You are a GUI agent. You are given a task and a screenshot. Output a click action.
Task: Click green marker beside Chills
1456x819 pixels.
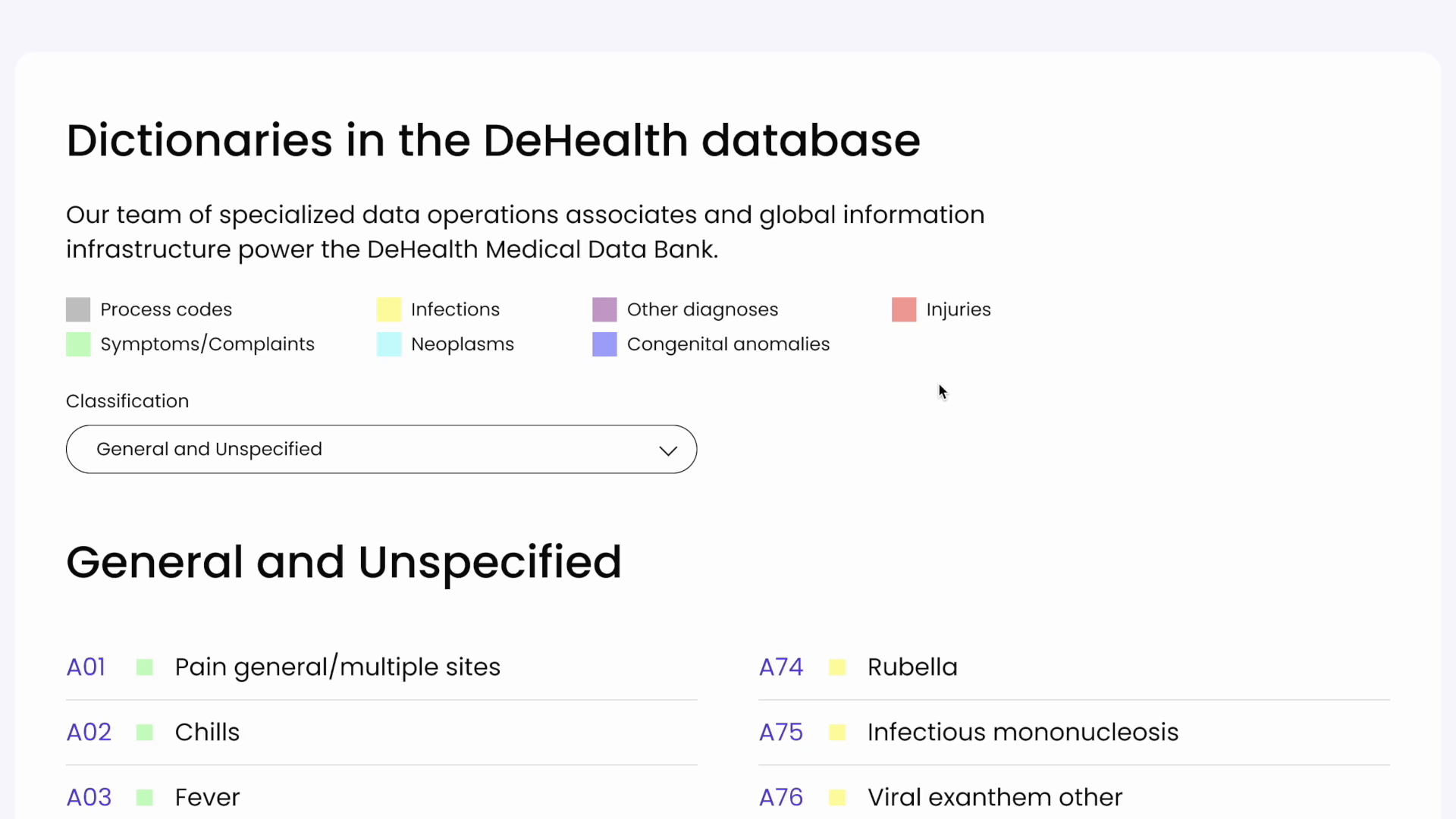pyautogui.click(x=145, y=733)
